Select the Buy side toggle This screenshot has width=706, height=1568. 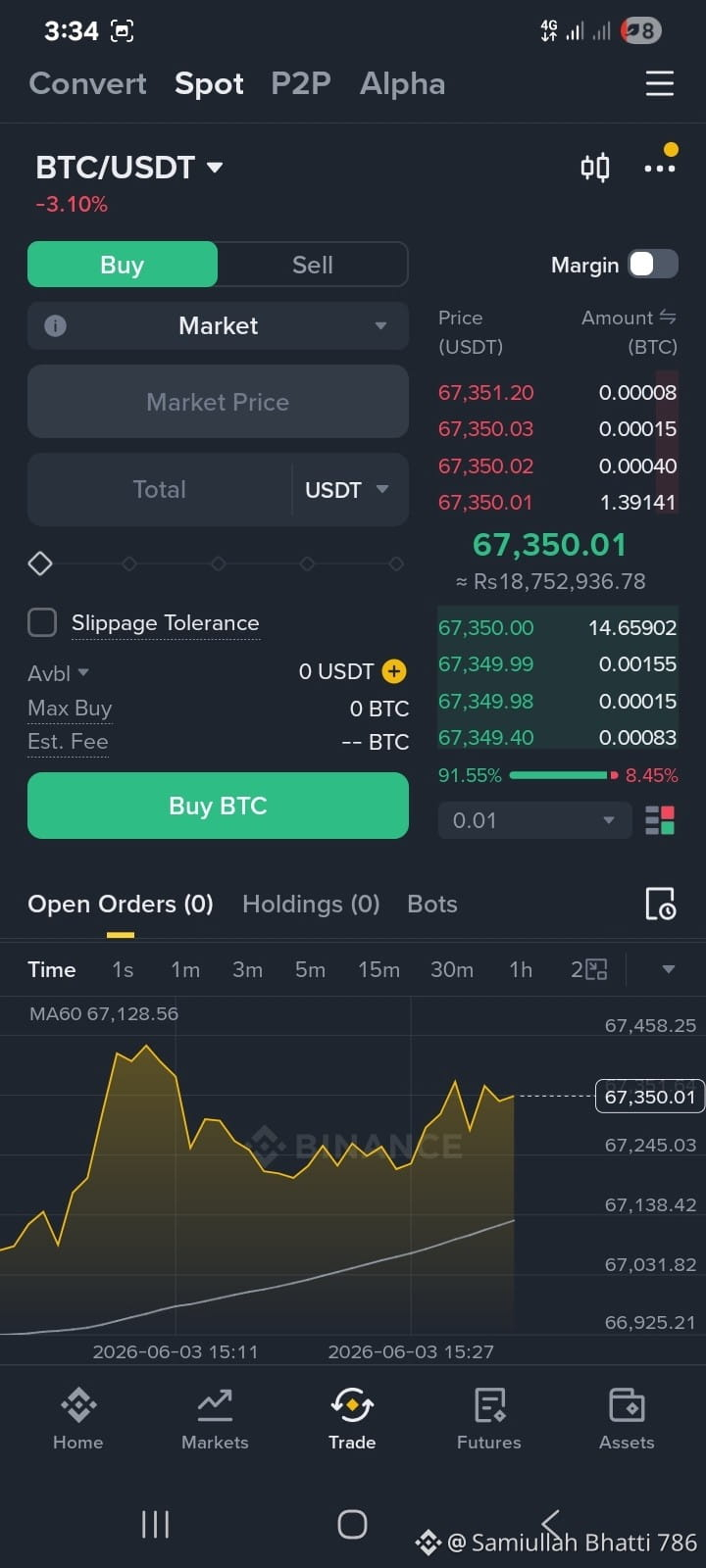[x=123, y=265]
